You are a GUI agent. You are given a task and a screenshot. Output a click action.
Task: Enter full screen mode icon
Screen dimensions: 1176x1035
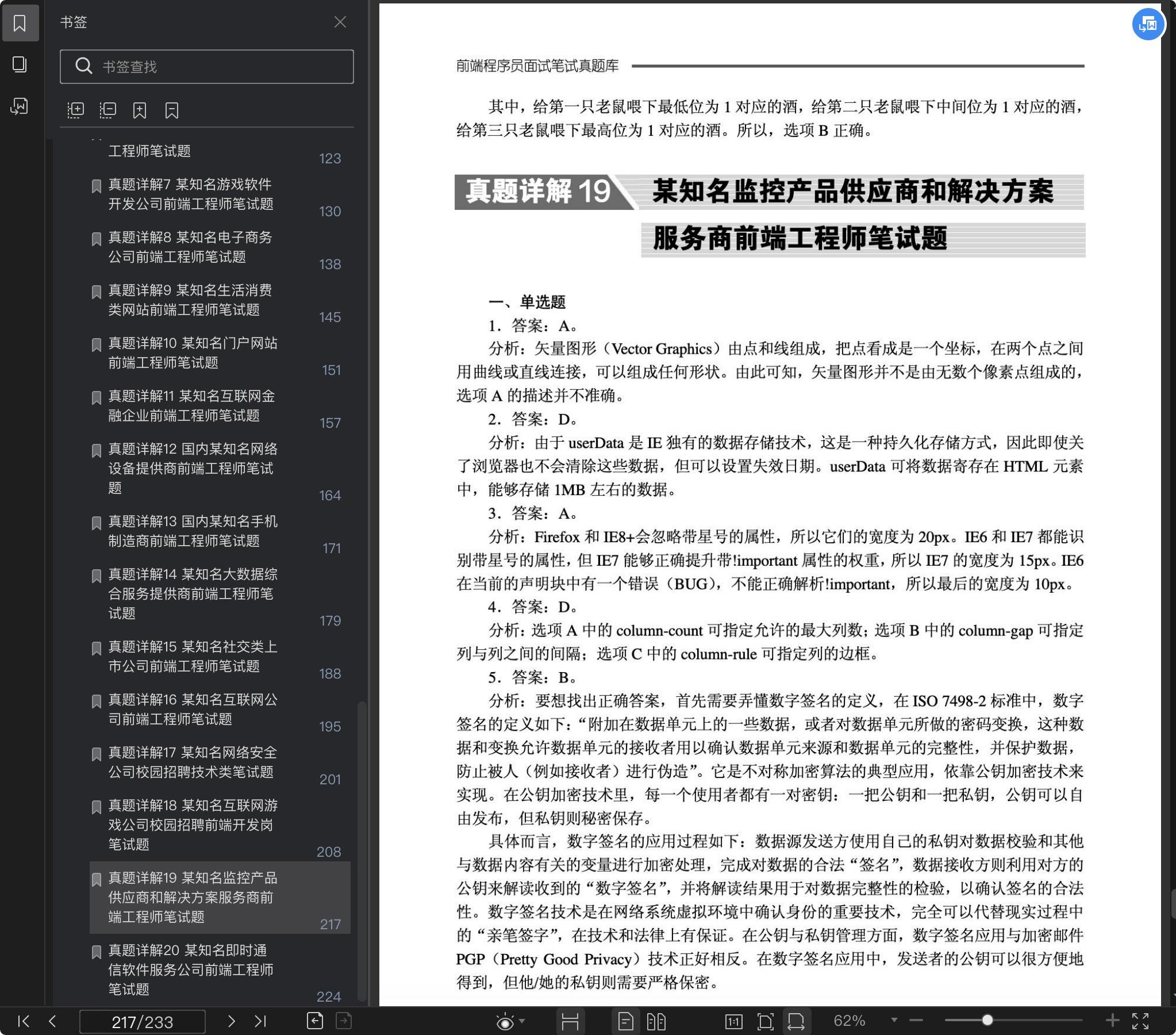(x=1140, y=1021)
